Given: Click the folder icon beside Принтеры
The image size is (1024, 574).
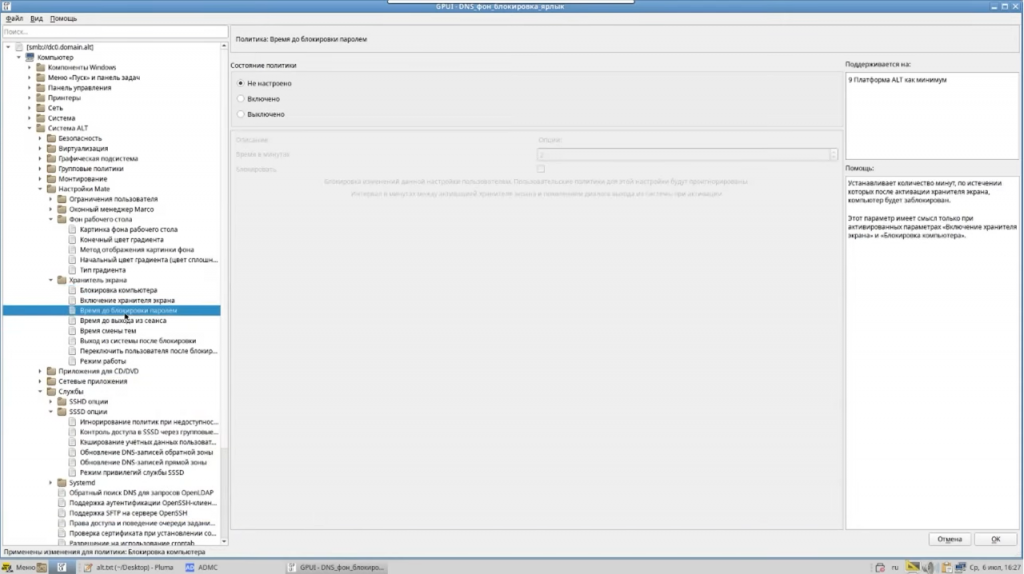Looking at the screenshot, I should [41, 98].
